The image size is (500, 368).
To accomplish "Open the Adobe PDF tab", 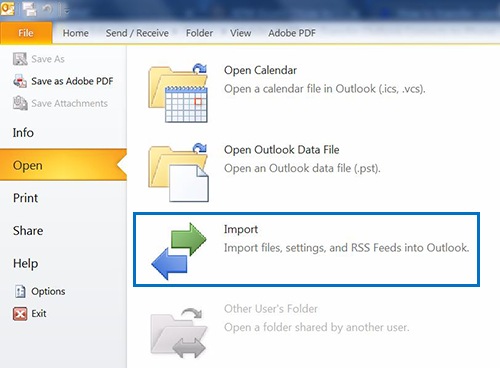I will (x=292, y=33).
